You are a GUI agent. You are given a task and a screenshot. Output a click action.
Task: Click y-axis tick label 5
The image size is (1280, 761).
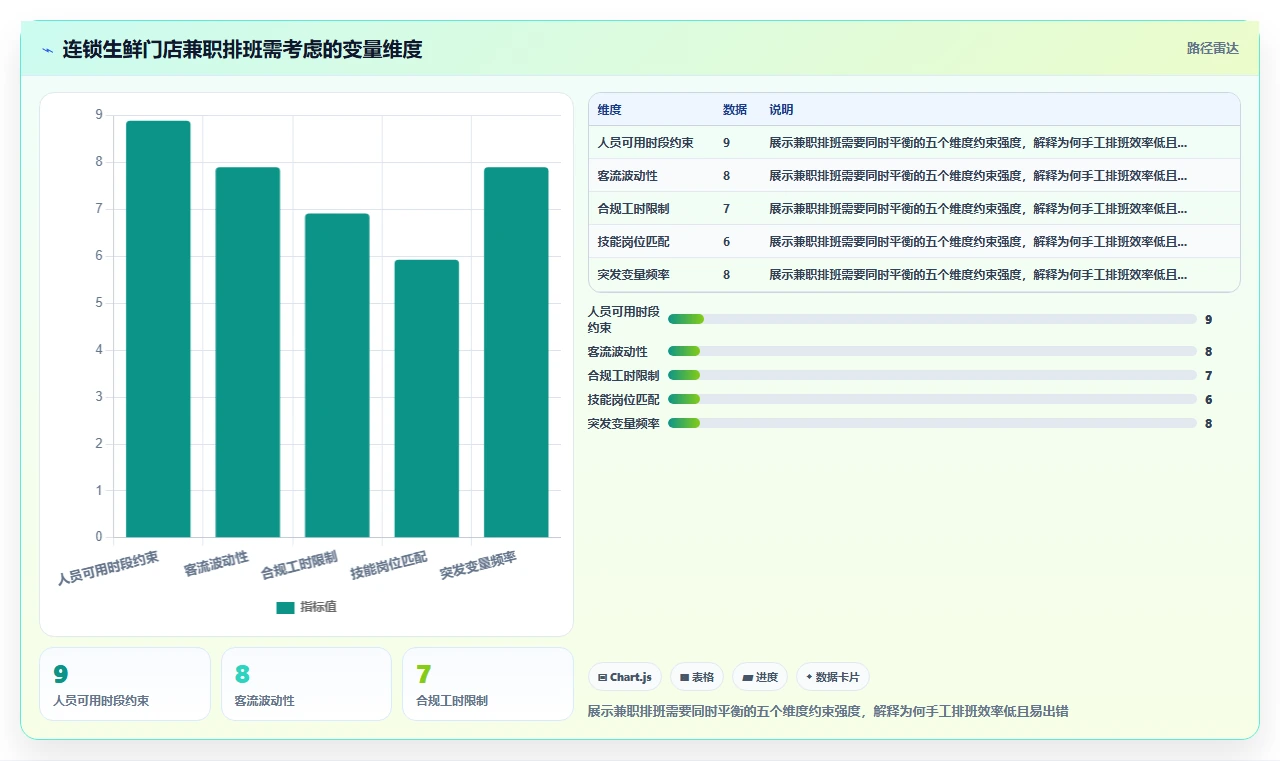click(x=99, y=303)
